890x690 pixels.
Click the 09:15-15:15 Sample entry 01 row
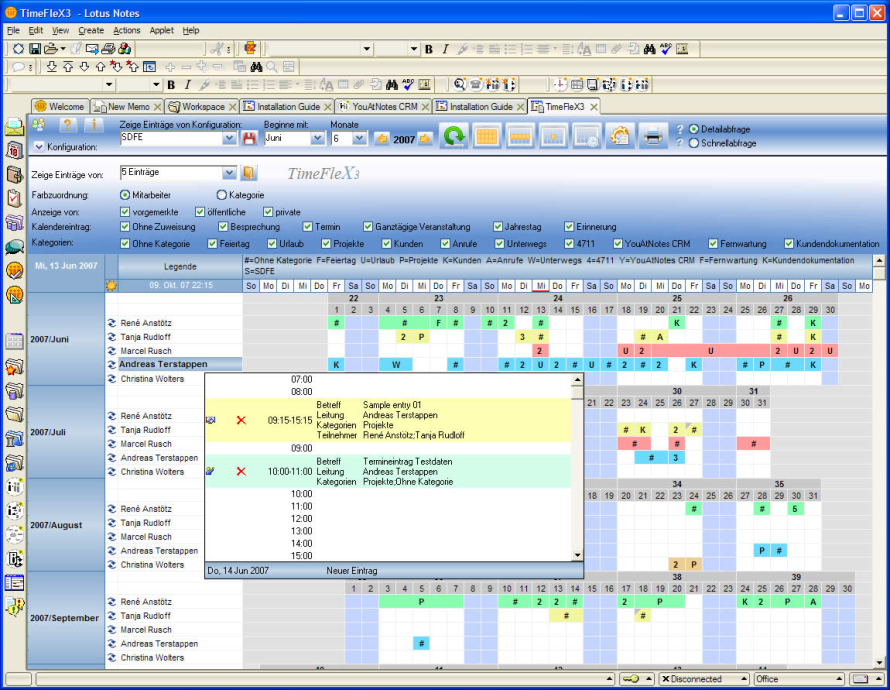tap(388, 420)
